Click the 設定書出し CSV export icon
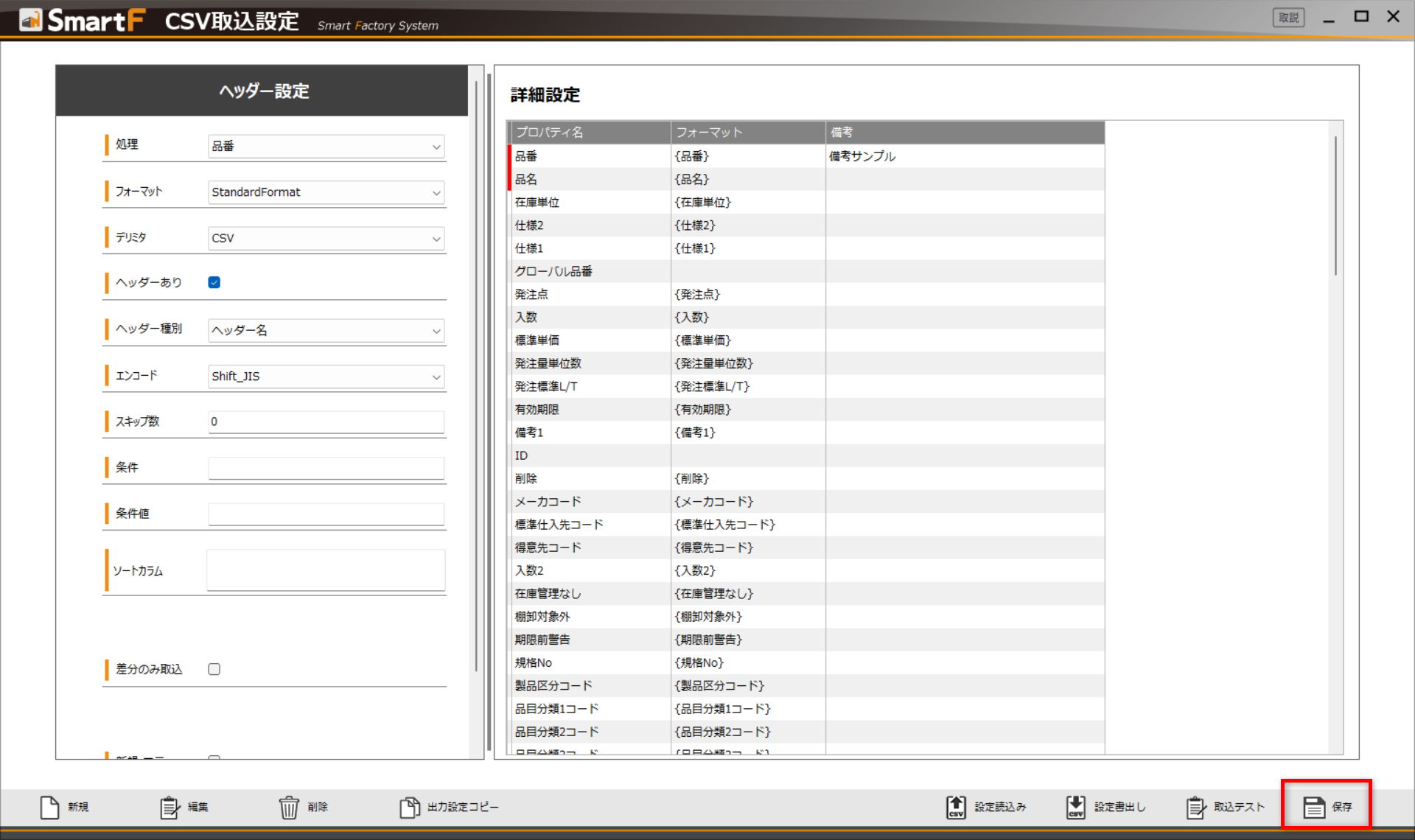The width and height of the screenshot is (1415, 840). (1075, 808)
